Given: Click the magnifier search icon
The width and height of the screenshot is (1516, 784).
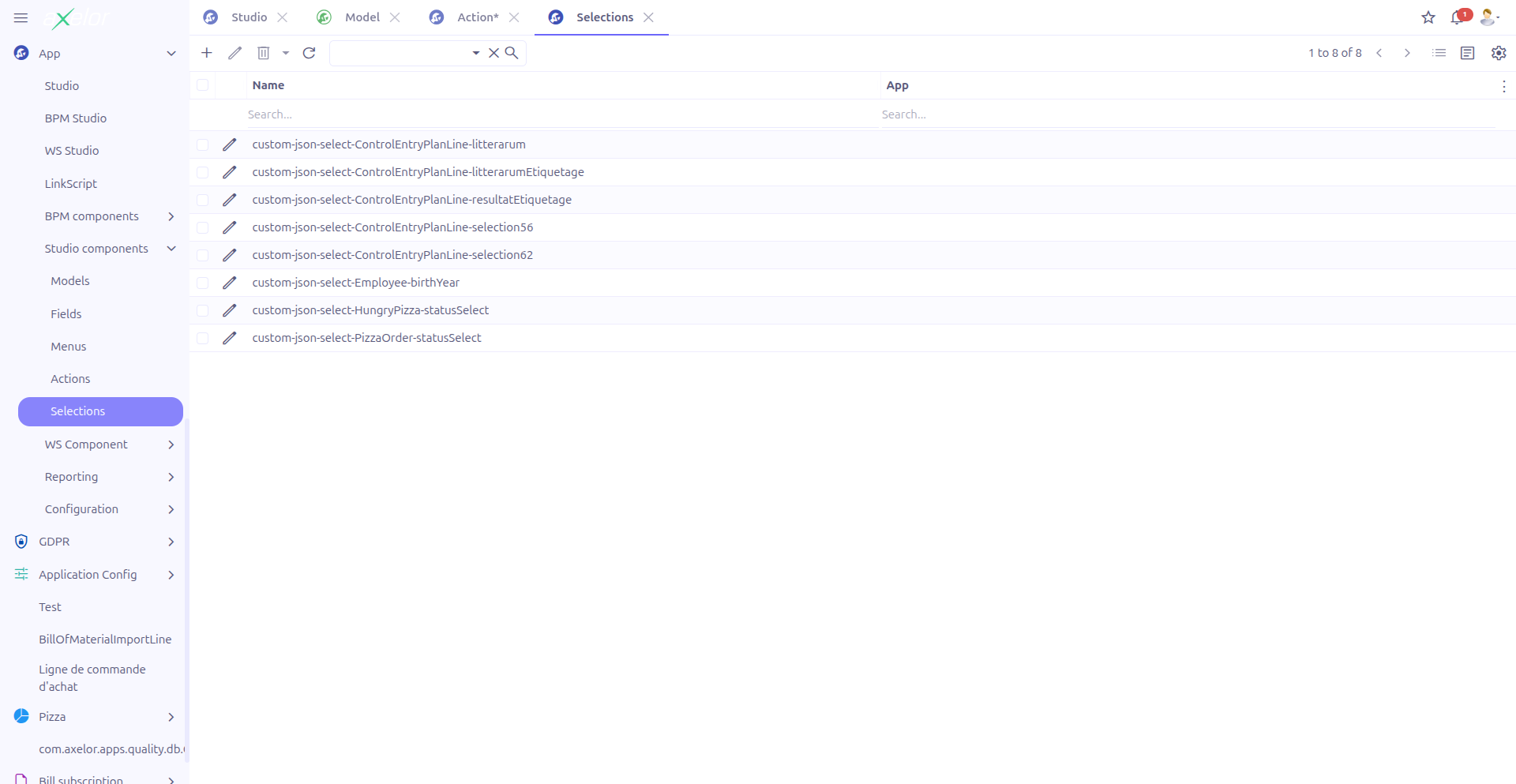Looking at the screenshot, I should pyautogui.click(x=512, y=53).
